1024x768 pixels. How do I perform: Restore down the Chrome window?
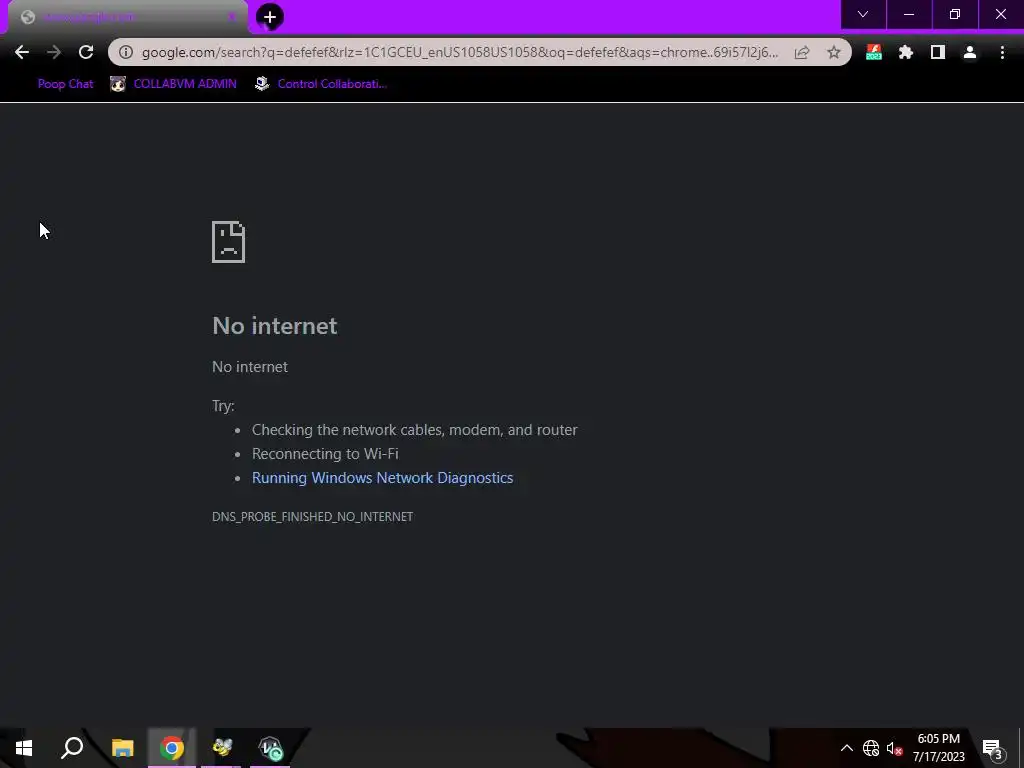point(955,14)
